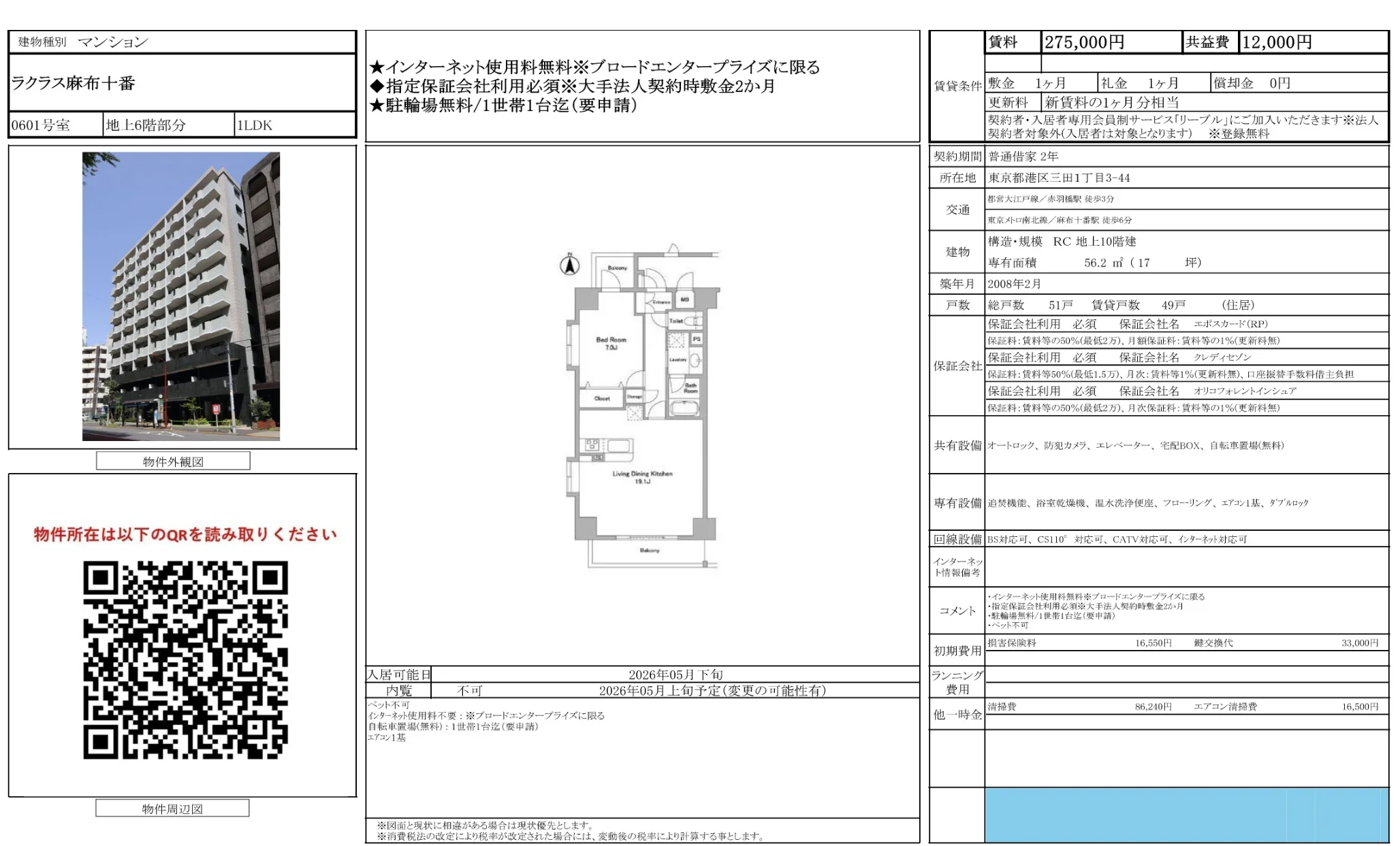Click the rent amount 275,000円

pyautogui.click(x=1084, y=42)
